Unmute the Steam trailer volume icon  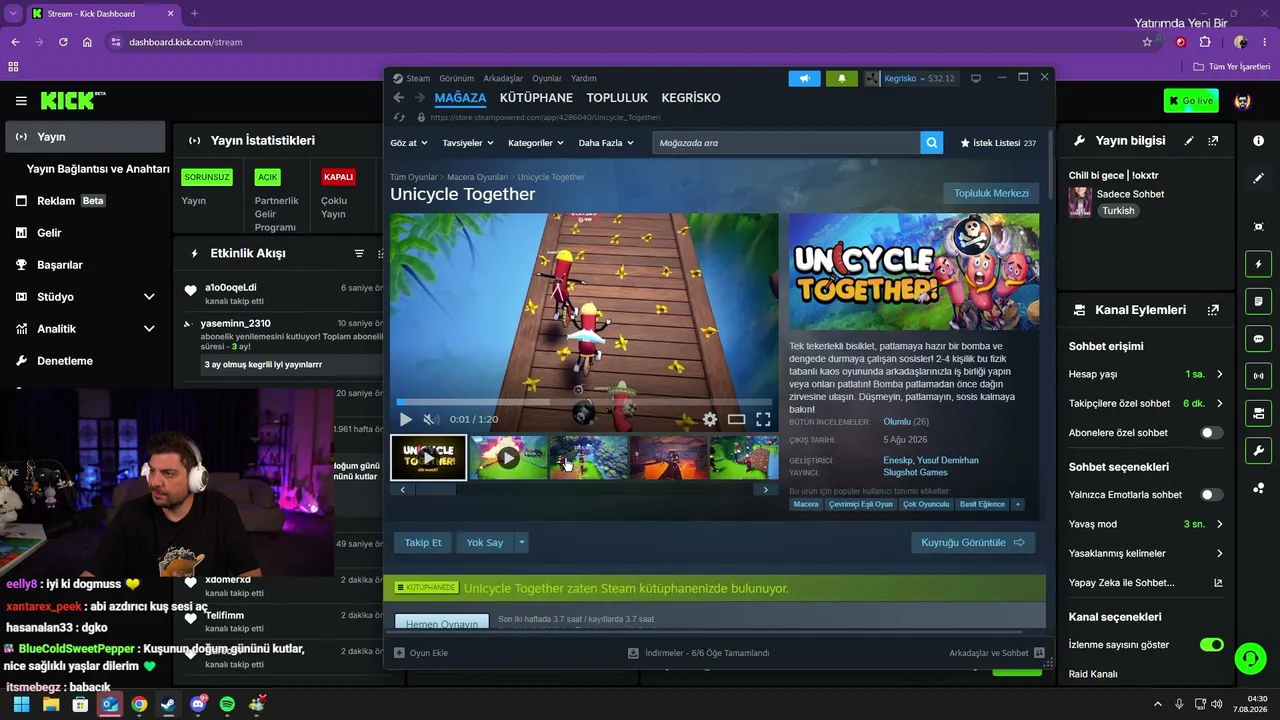[x=431, y=420]
